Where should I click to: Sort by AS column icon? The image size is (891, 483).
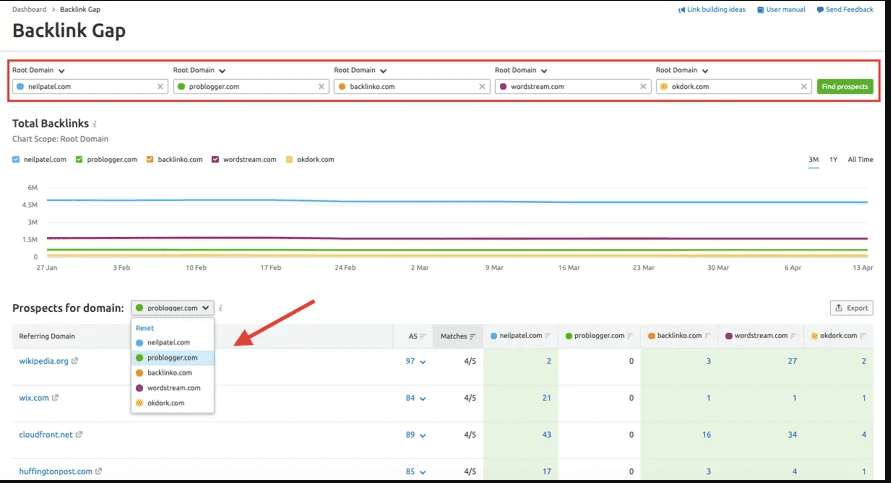pyautogui.click(x=423, y=336)
